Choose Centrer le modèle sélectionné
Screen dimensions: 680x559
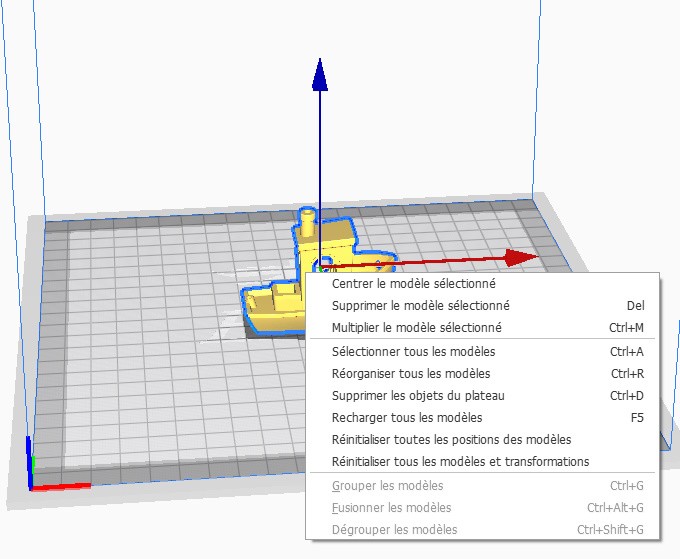(x=483, y=284)
